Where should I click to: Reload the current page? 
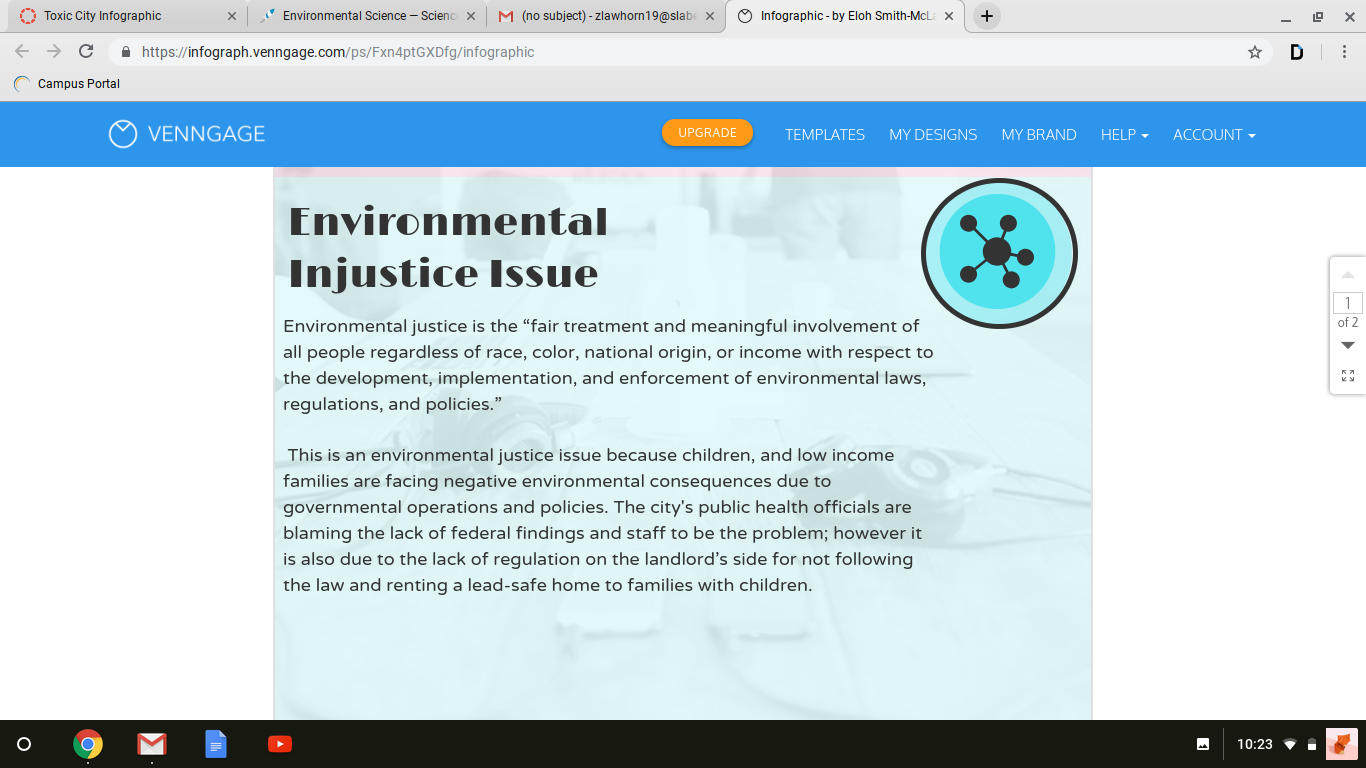point(86,52)
